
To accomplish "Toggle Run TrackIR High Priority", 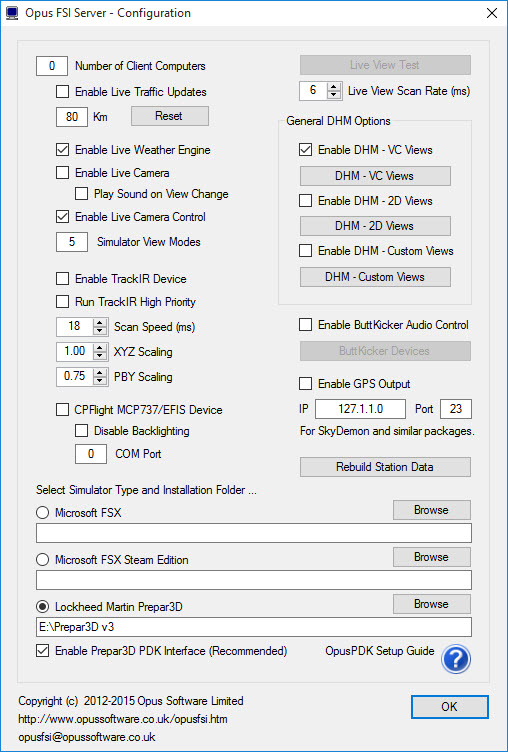I will pyautogui.click(x=62, y=302).
